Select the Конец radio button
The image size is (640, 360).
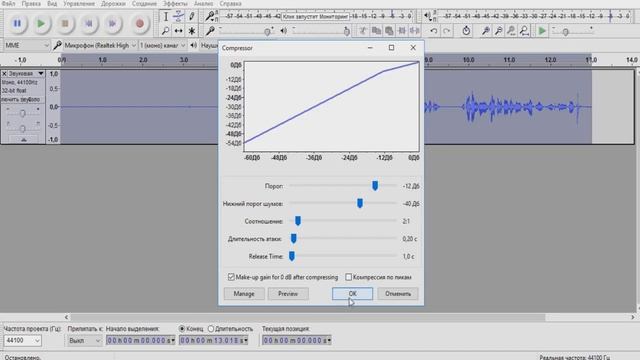coord(182,329)
